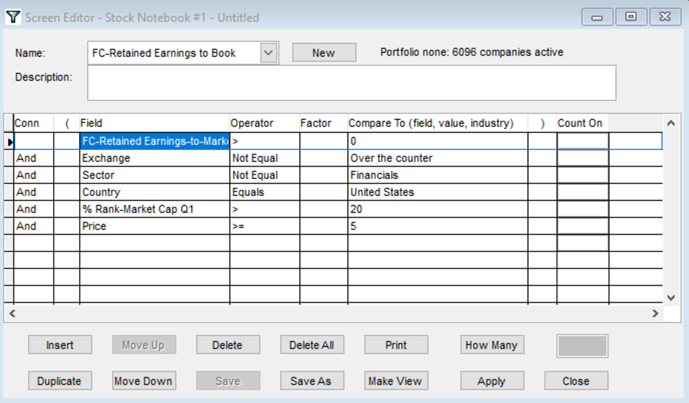
Task: Maximize the Screen Editor window
Action: pyautogui.click(x=631, y=17)
